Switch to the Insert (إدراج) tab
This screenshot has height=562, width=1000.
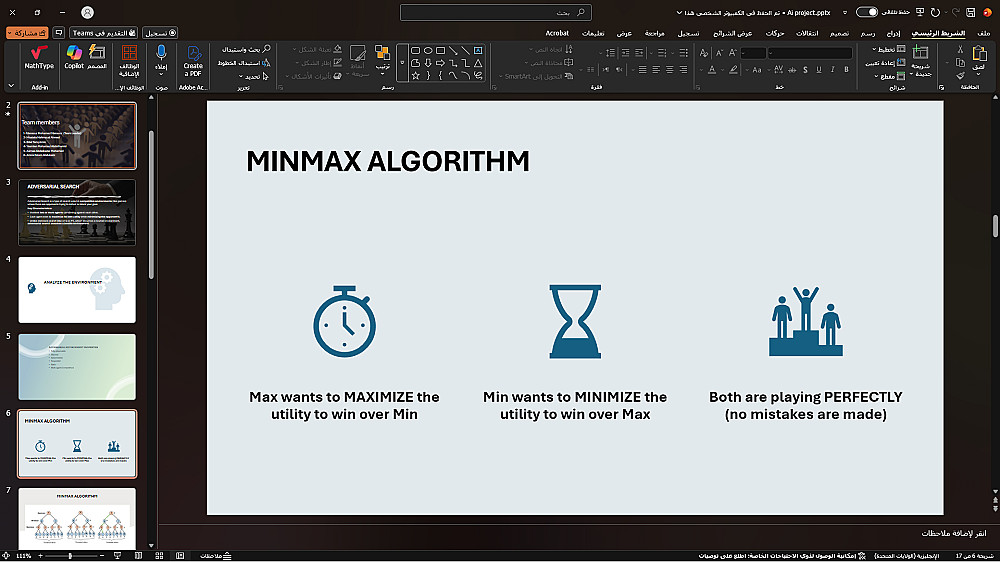pyautogui.click(x=893, y=33)
